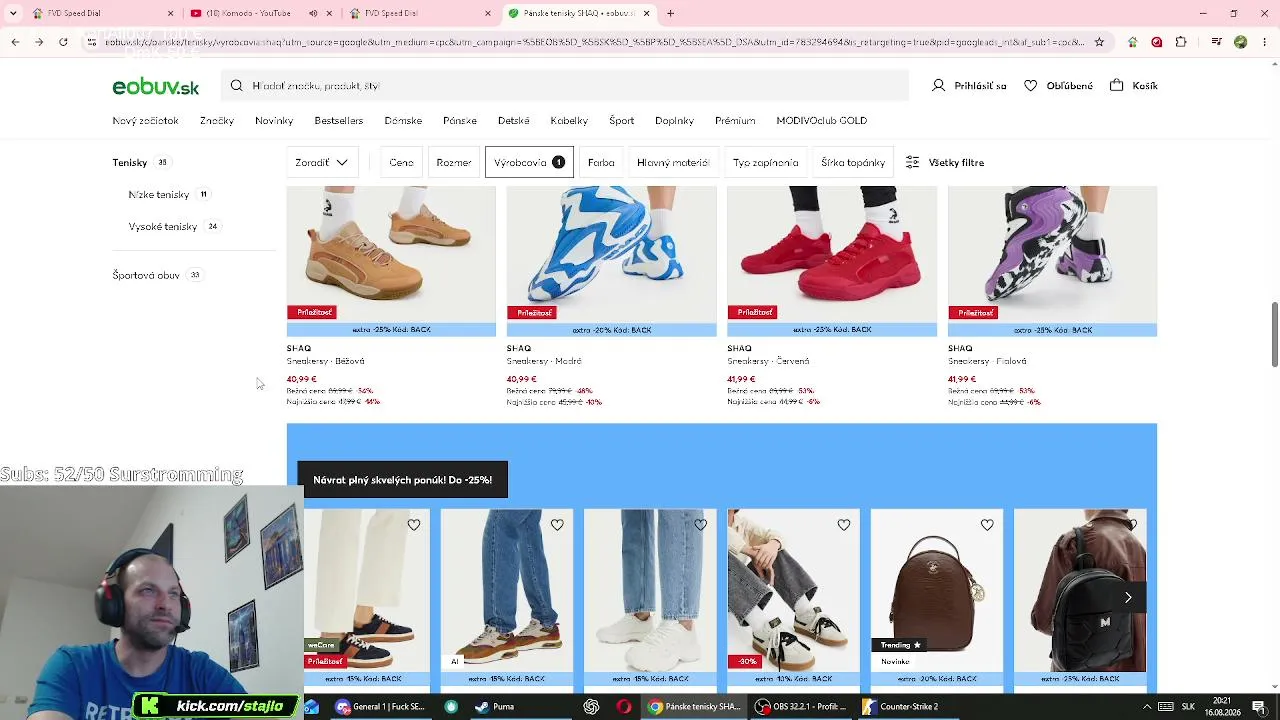This screenshot has height=720, width=1280.
Task: Open the Detské menu
Action: [514, 121]
